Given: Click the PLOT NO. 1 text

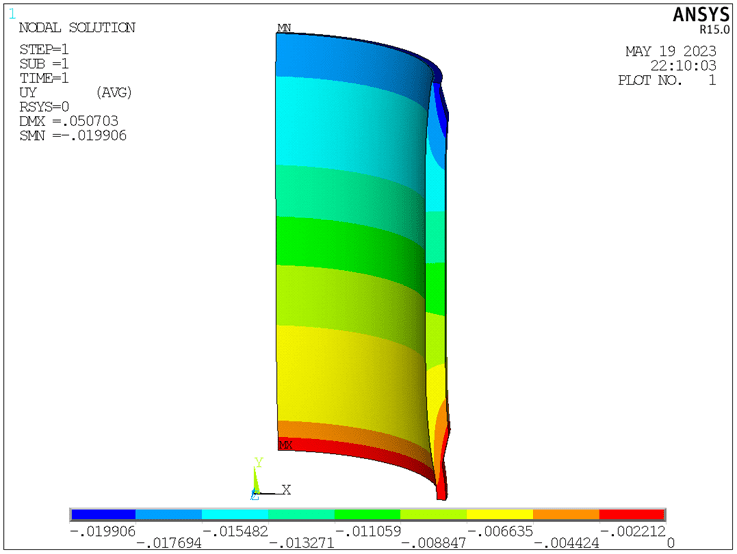Looking at the screenshot, I should point(666,80).
